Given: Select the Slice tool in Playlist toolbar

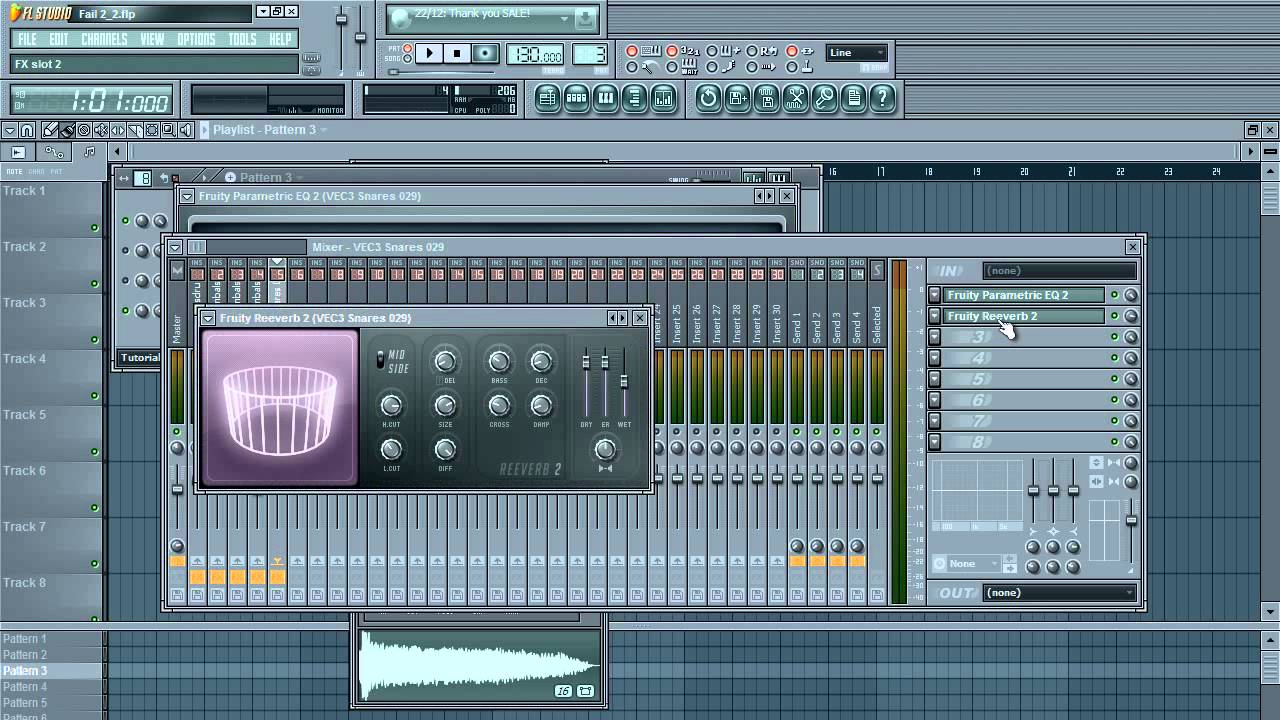Looking at the screenshot, I should pyautogui.click(x=135, y=130).
